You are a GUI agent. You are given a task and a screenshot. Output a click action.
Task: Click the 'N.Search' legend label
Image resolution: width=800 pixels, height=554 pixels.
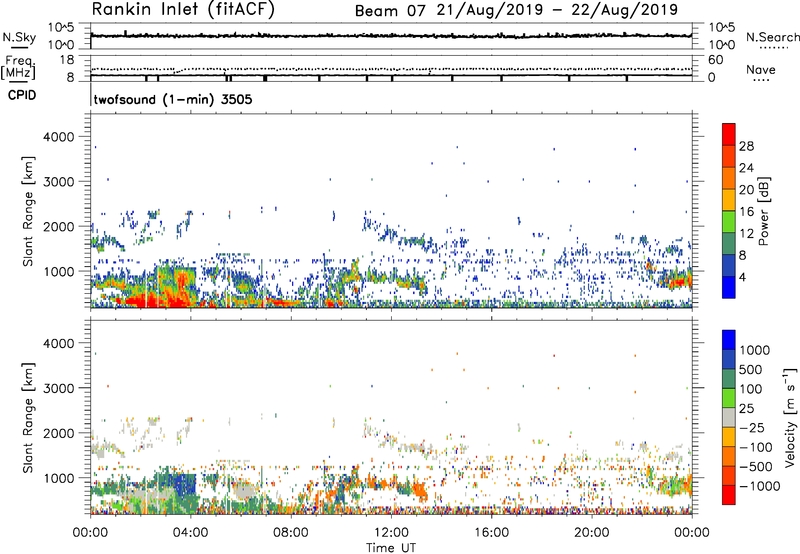772,37
